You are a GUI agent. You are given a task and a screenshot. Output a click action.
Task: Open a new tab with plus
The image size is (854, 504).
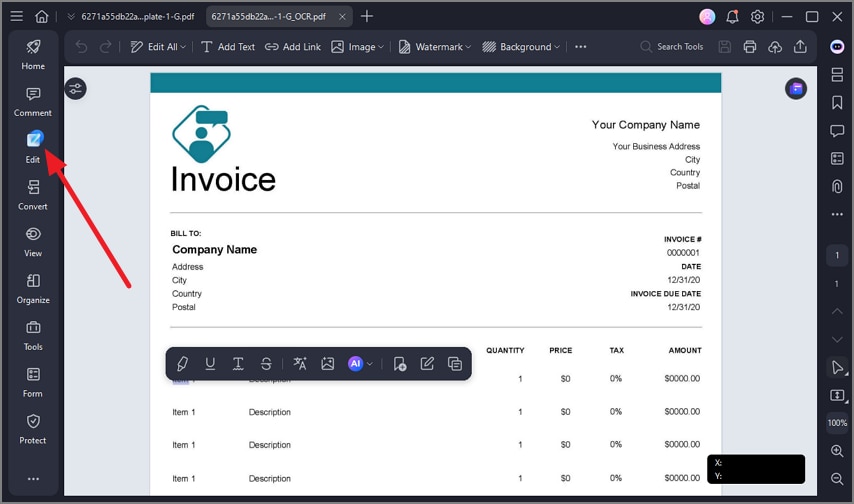[367, 16]
